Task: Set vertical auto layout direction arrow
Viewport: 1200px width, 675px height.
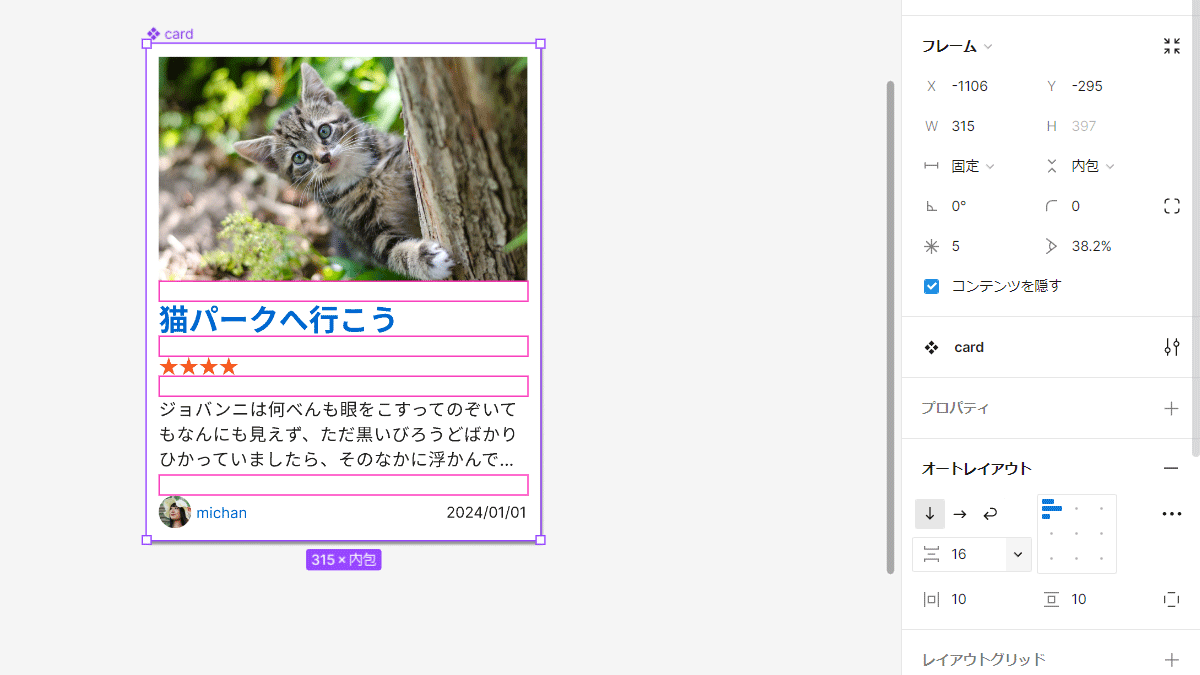Action: tap(930, 514)
